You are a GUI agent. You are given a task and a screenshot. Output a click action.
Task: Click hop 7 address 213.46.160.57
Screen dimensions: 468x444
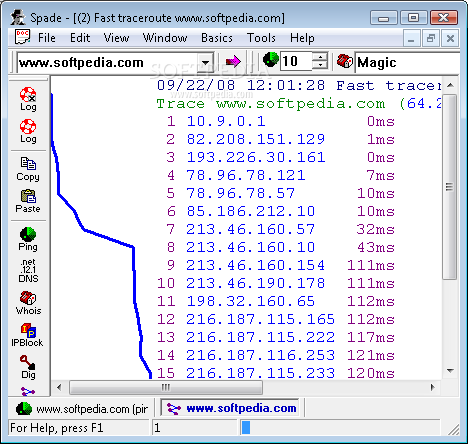pyautogui.click(x=251, y=229)
